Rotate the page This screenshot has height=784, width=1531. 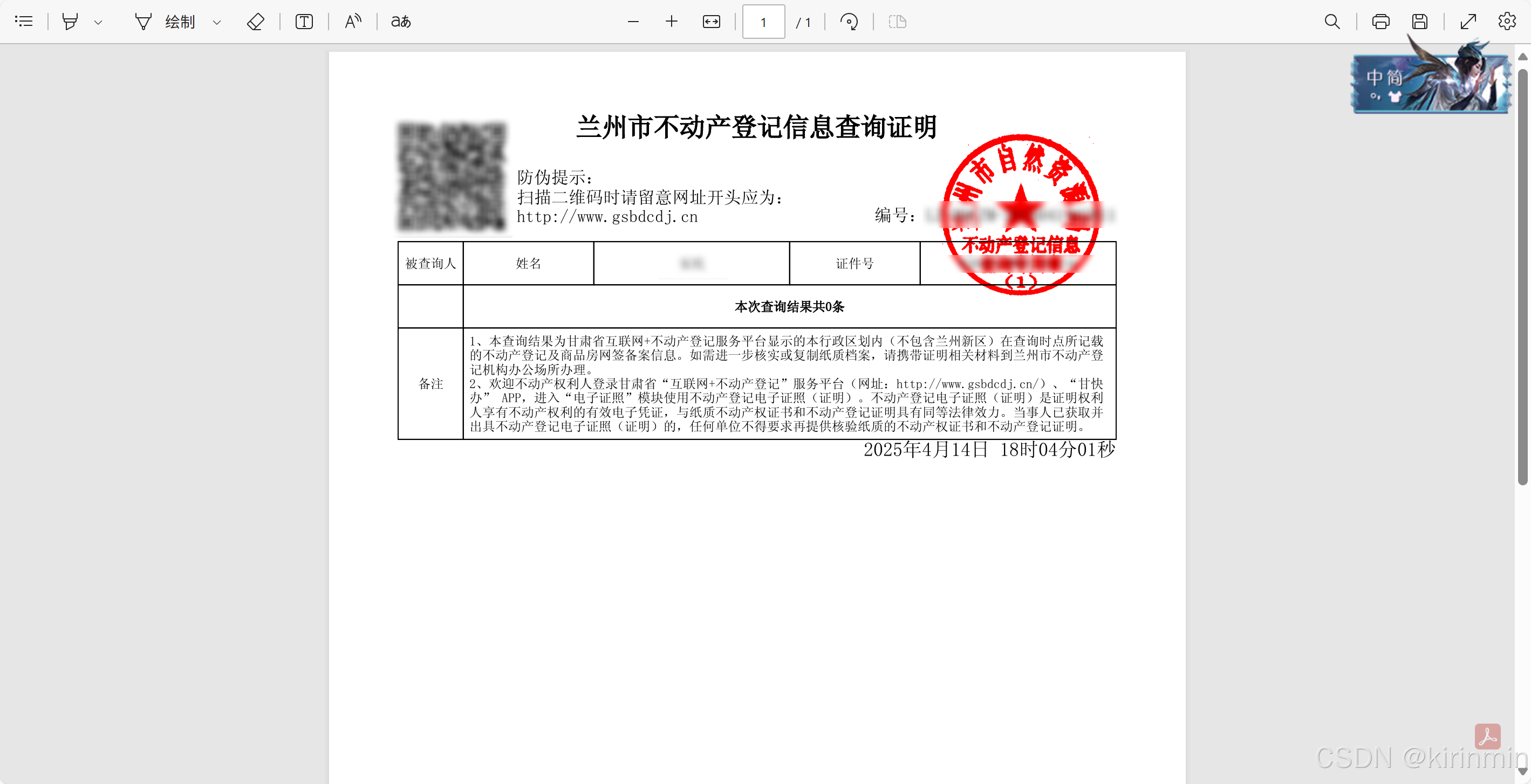pyautogui.click(x=849, y=22)
